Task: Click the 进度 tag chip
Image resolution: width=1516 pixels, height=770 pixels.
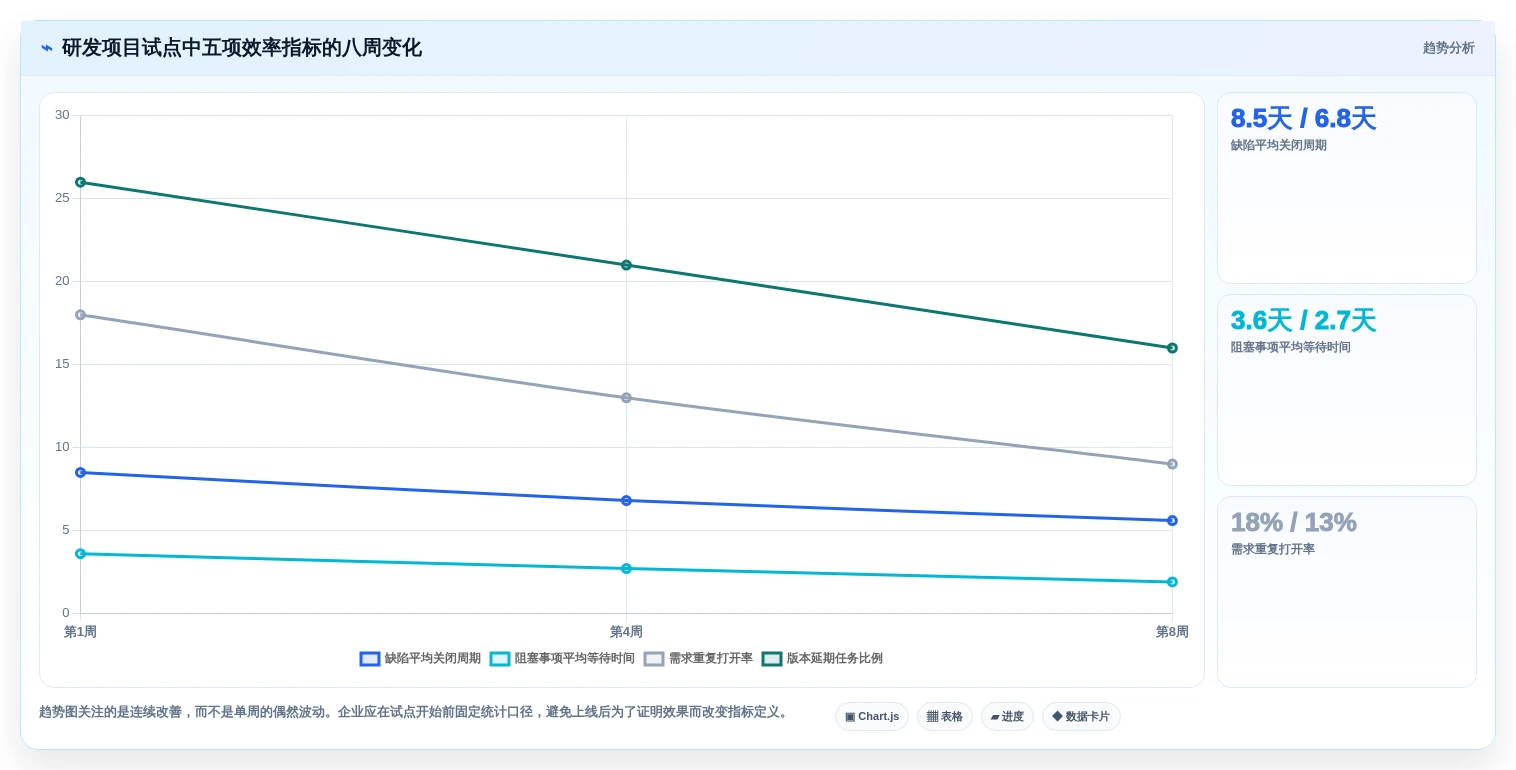Action: [x=1007, y=716]
